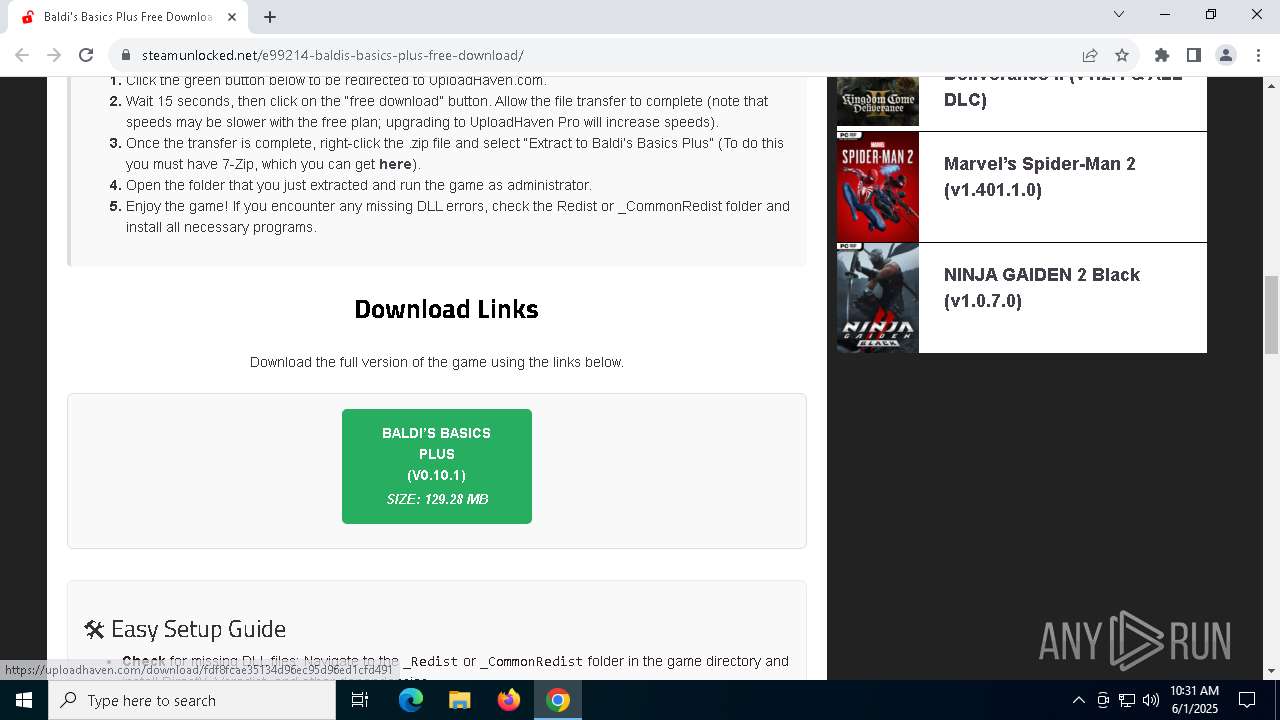Screen dimensions: 1280x720
Task: Click the browser Forward arrow
Action: pos(54,55)
